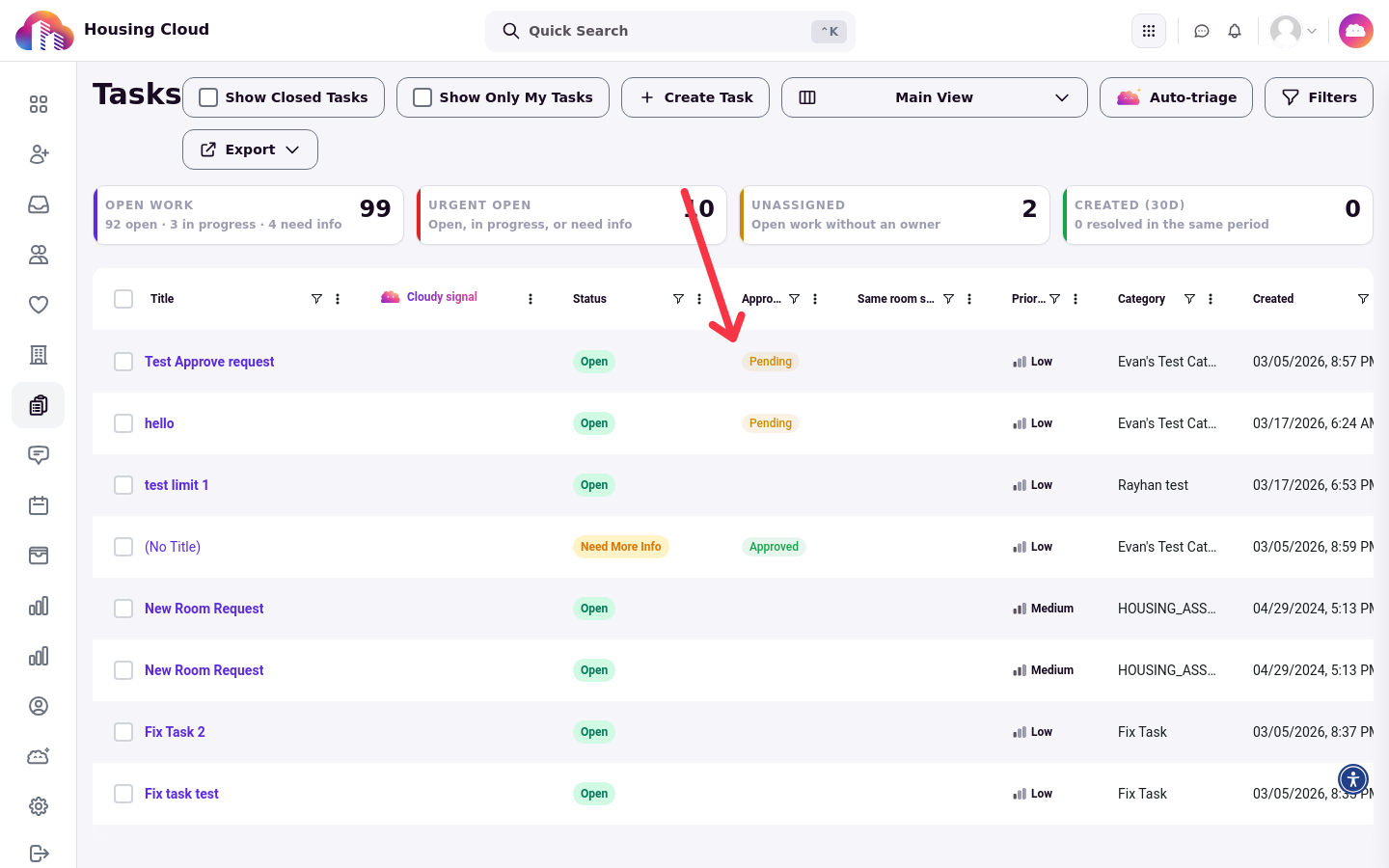Open the accessibility widget icon
Viewport: 1389px width, 868px height.
(1353, 778)
